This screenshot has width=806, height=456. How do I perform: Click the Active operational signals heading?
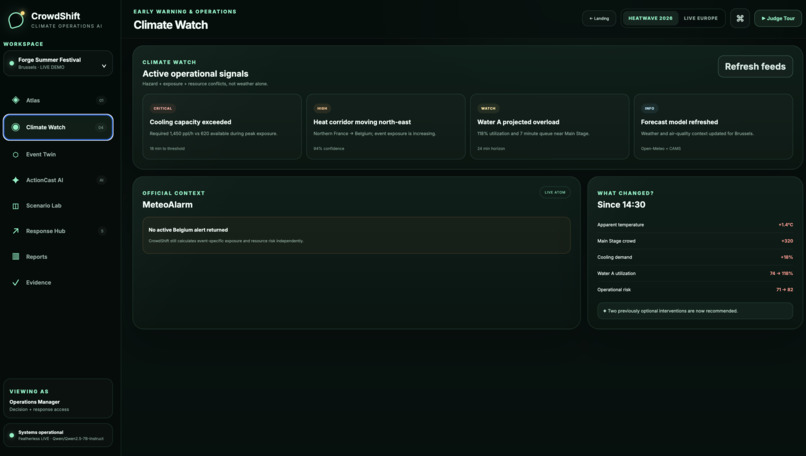coord(195,74)
